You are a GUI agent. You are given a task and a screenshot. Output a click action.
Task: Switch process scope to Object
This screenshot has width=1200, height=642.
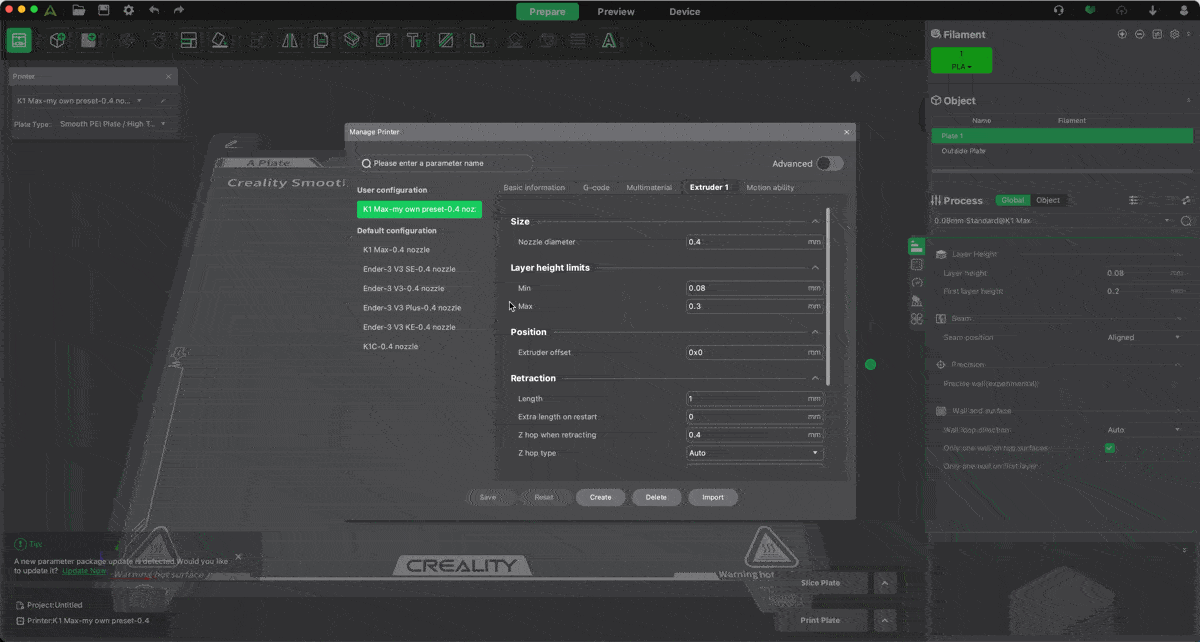[x=1047, y=200]
